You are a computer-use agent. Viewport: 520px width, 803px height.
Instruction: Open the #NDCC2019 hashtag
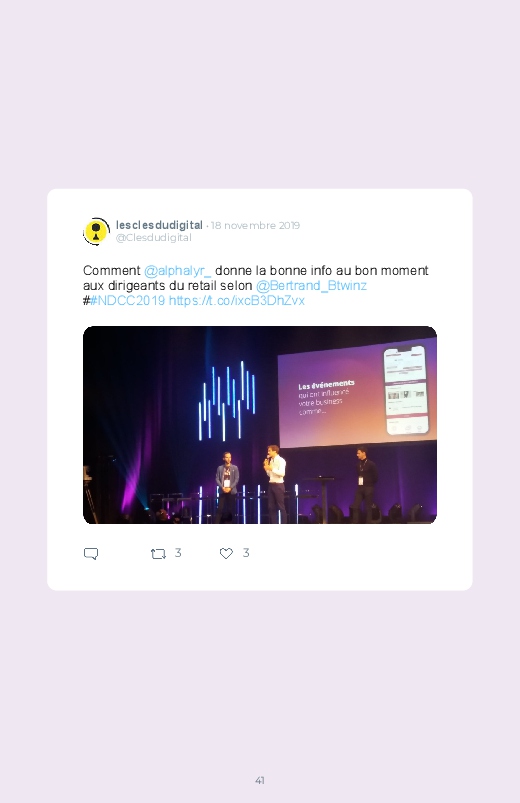coord(128,300)
